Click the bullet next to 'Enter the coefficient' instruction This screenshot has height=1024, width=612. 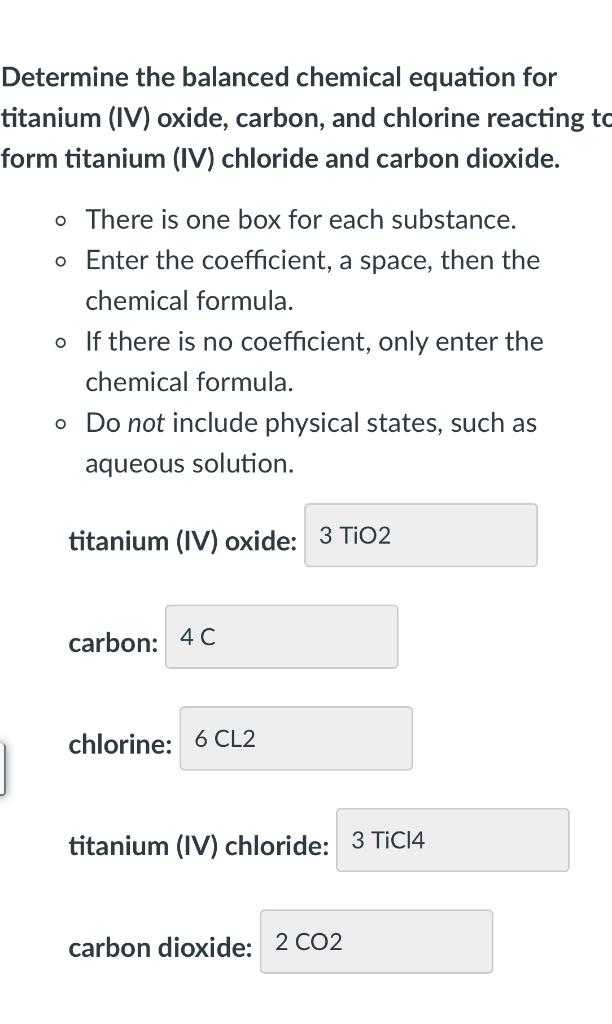(x=60, y=260)
